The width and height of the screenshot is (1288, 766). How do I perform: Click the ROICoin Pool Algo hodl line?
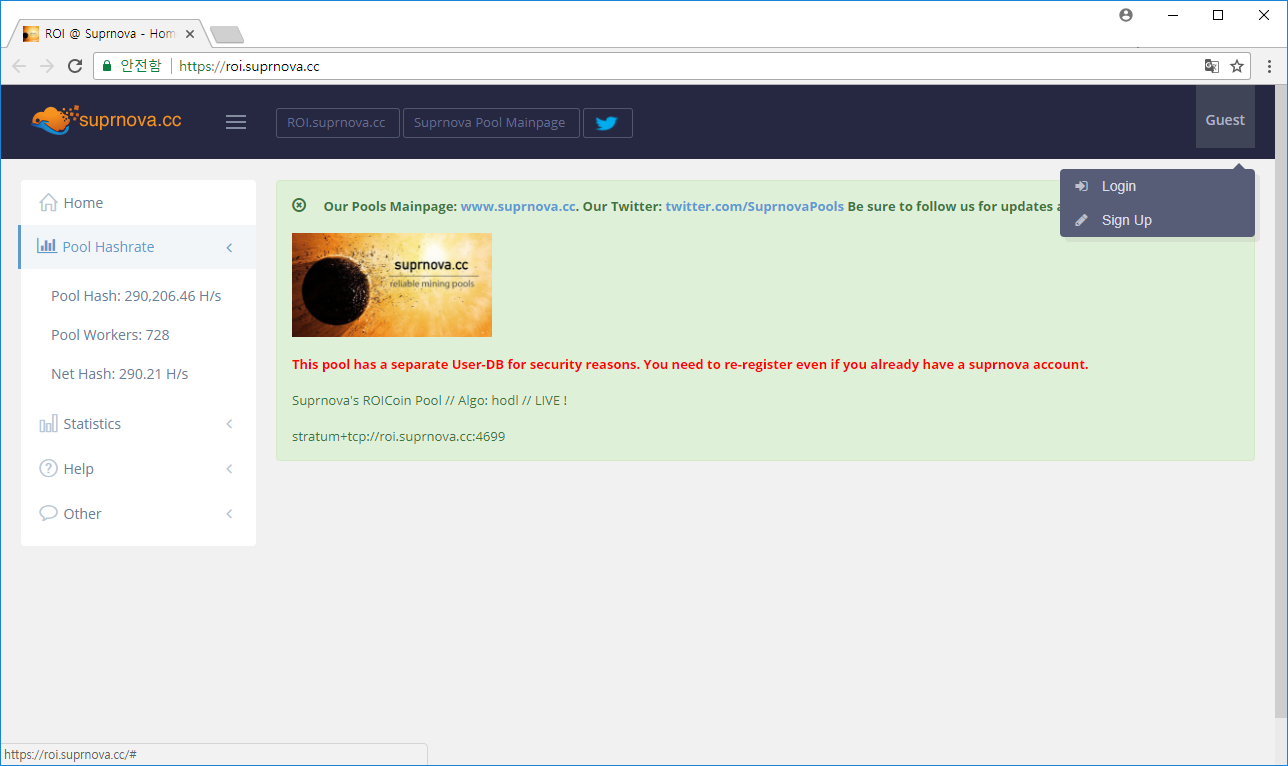coord(429,400)
